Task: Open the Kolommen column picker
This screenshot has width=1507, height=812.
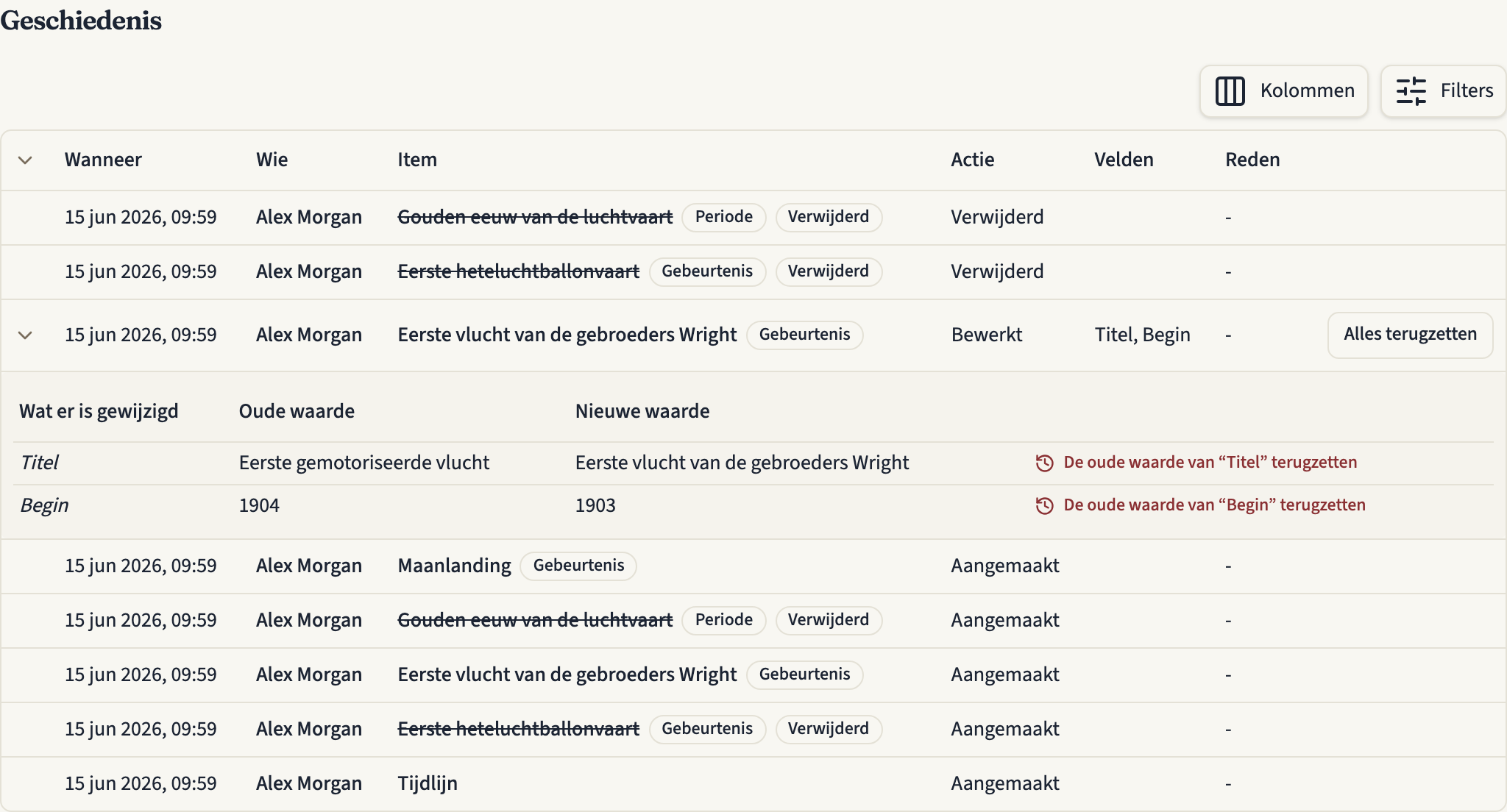Action: tap(1284, 91)
